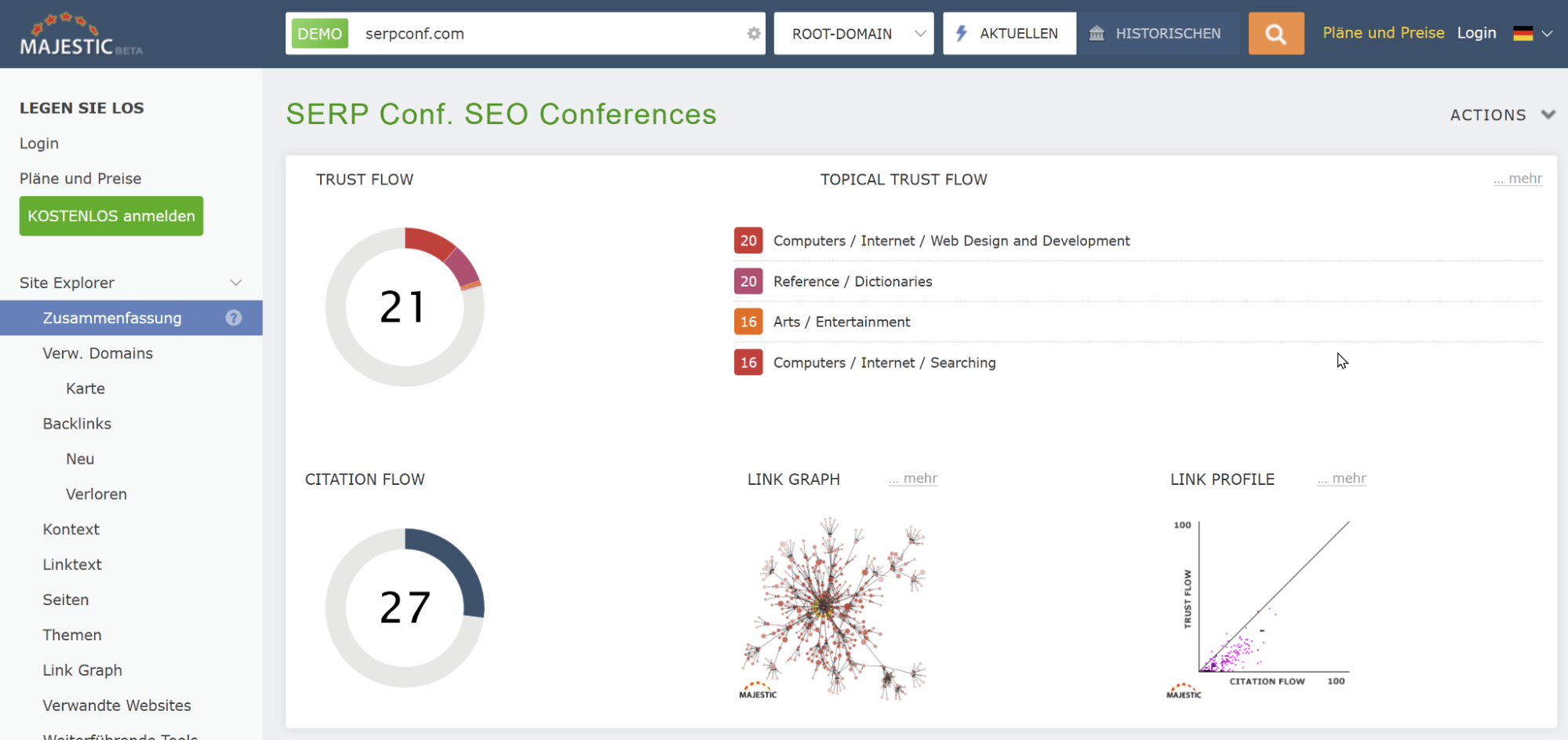Open Linktext in sidebar
Viewport: 1568px width, 740px height.
tap(72, 565)
